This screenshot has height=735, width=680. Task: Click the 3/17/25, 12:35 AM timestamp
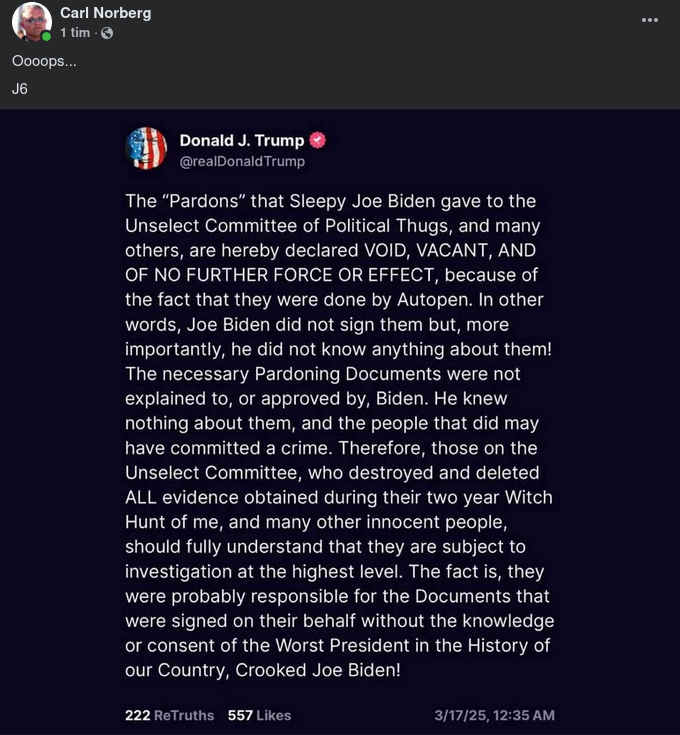(x=494, y=715)
